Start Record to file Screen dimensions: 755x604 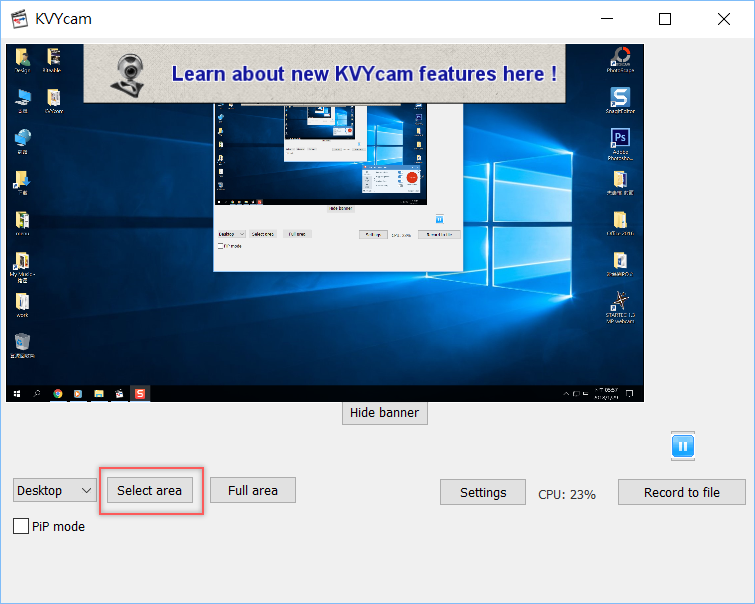682,492
